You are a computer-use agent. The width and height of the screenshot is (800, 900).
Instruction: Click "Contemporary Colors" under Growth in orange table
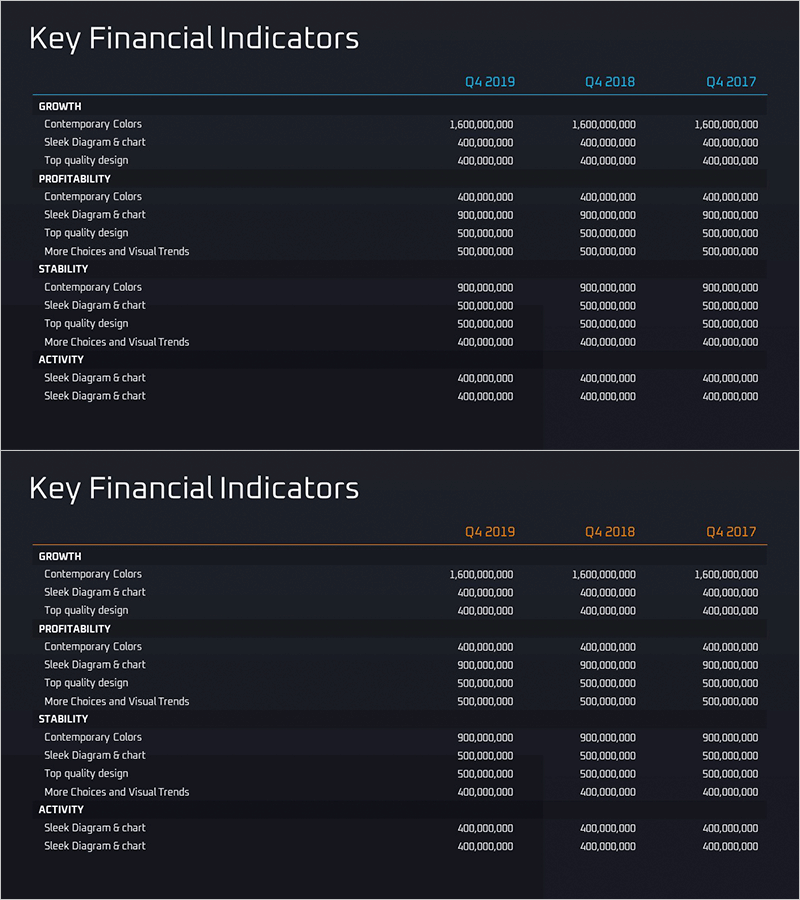tap(93, 574)
